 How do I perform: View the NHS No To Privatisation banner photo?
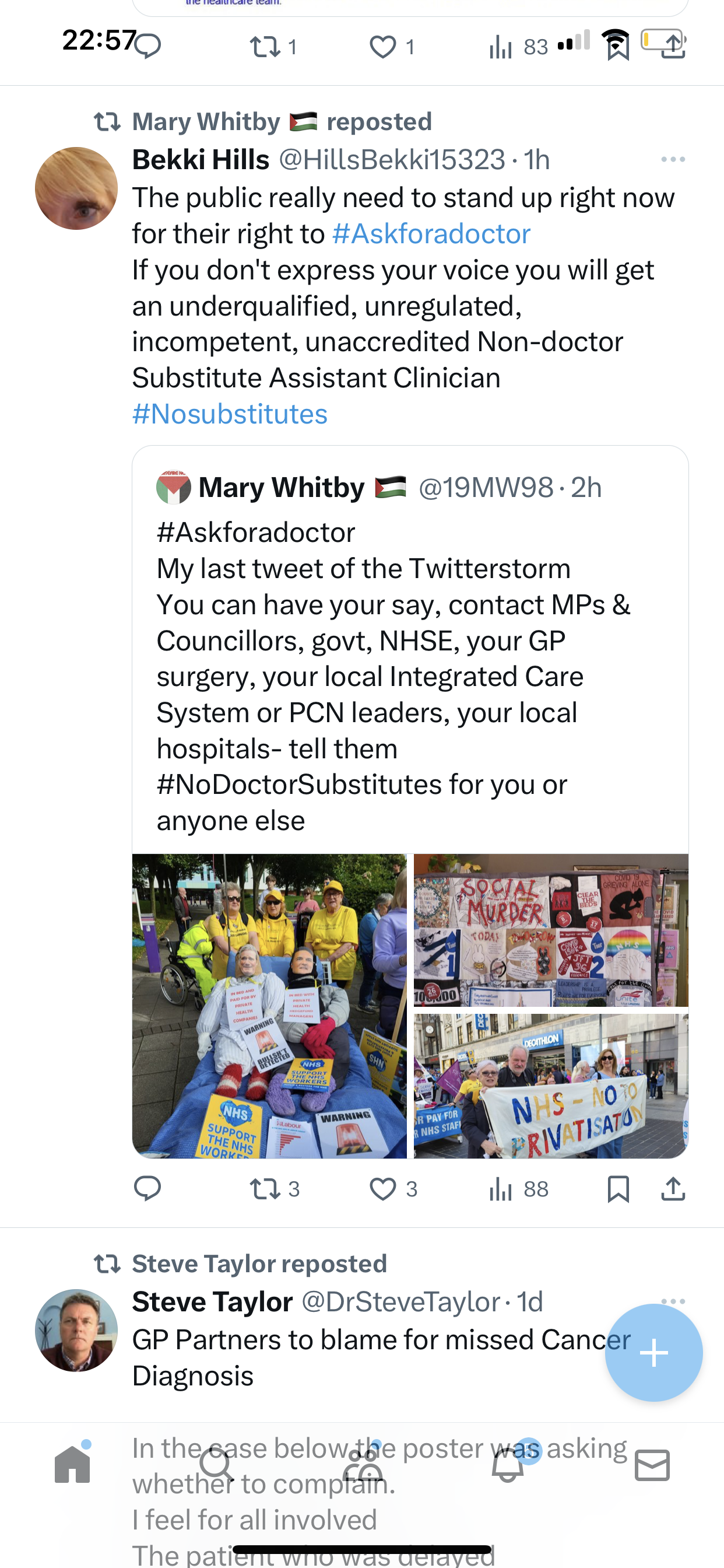[551, 1086]
